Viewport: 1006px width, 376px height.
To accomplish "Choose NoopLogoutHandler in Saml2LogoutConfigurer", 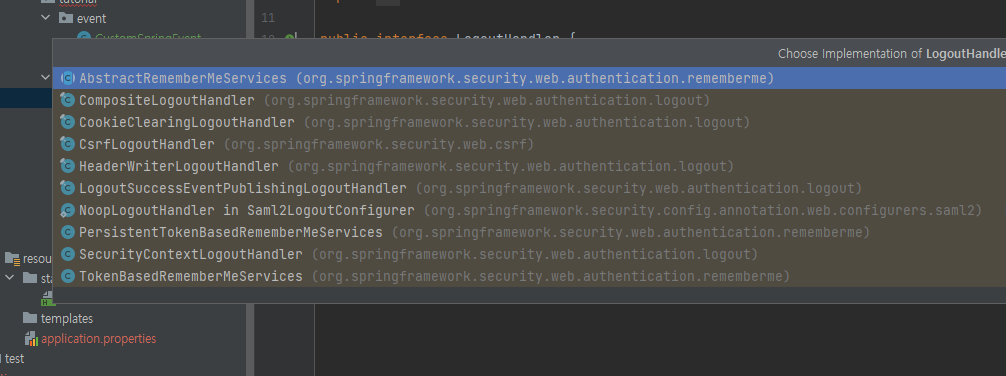I will pos(529,210).
